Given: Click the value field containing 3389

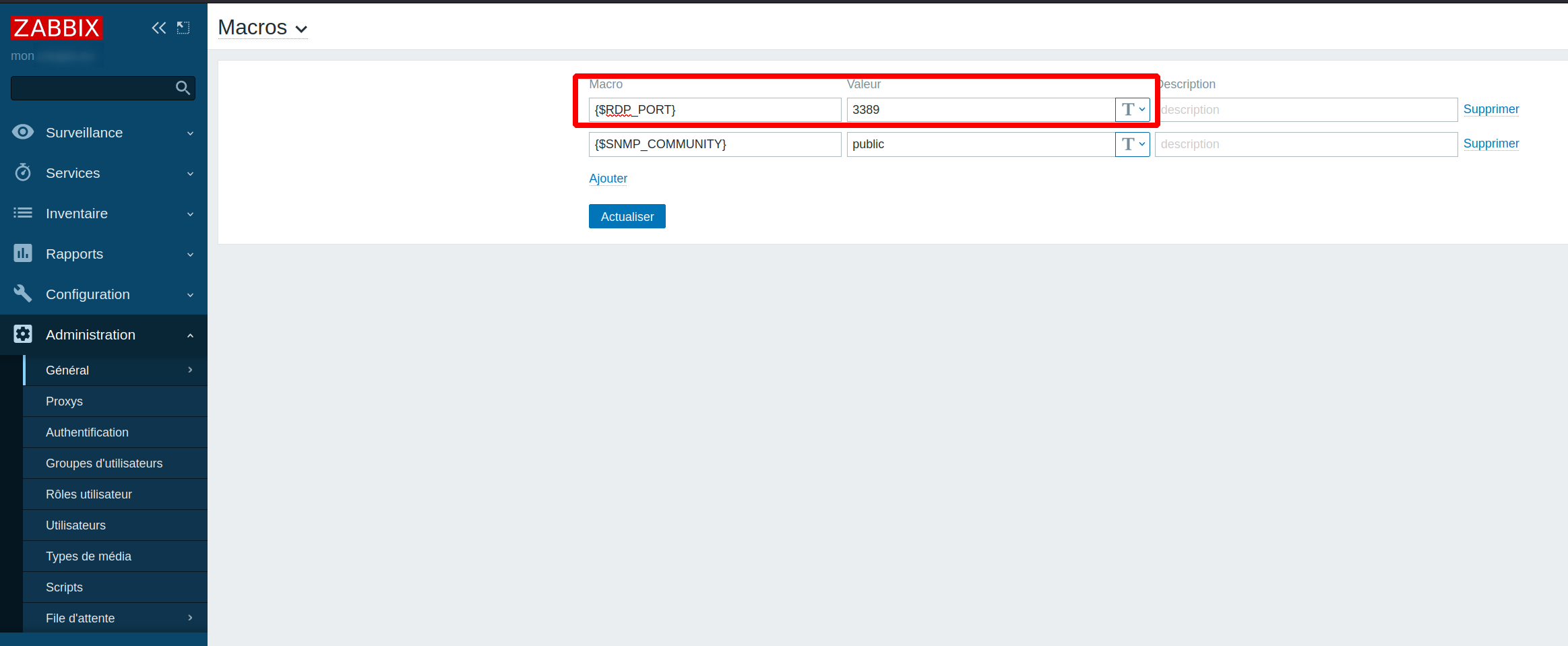Looking at the screenshot, I should coord(980,110).
